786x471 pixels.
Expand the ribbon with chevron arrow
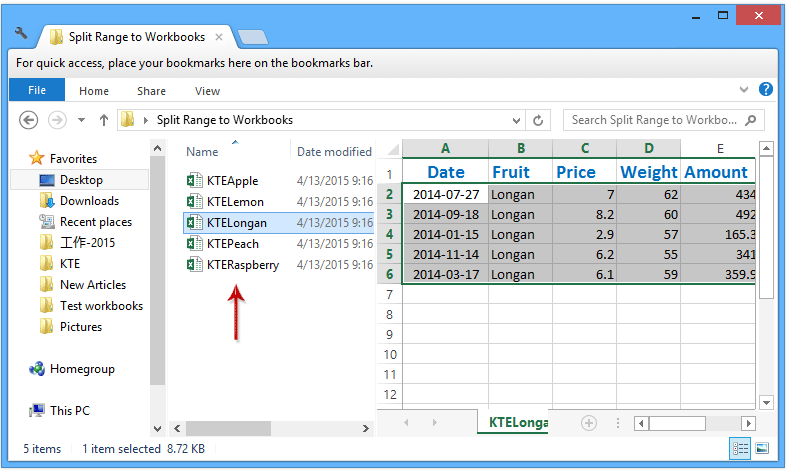[747, 91]
